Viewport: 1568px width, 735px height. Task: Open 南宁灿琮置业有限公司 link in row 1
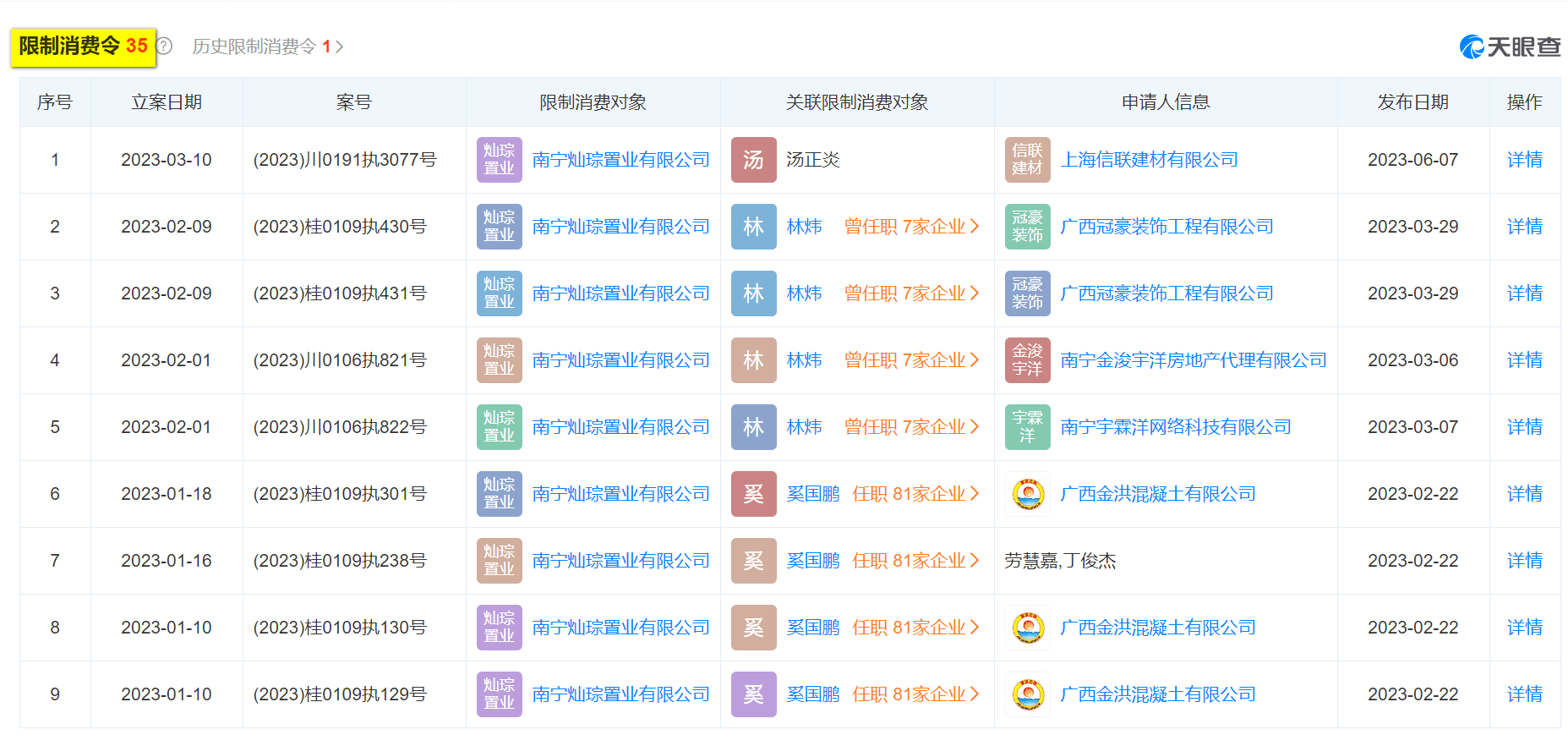tap(621, 160)
